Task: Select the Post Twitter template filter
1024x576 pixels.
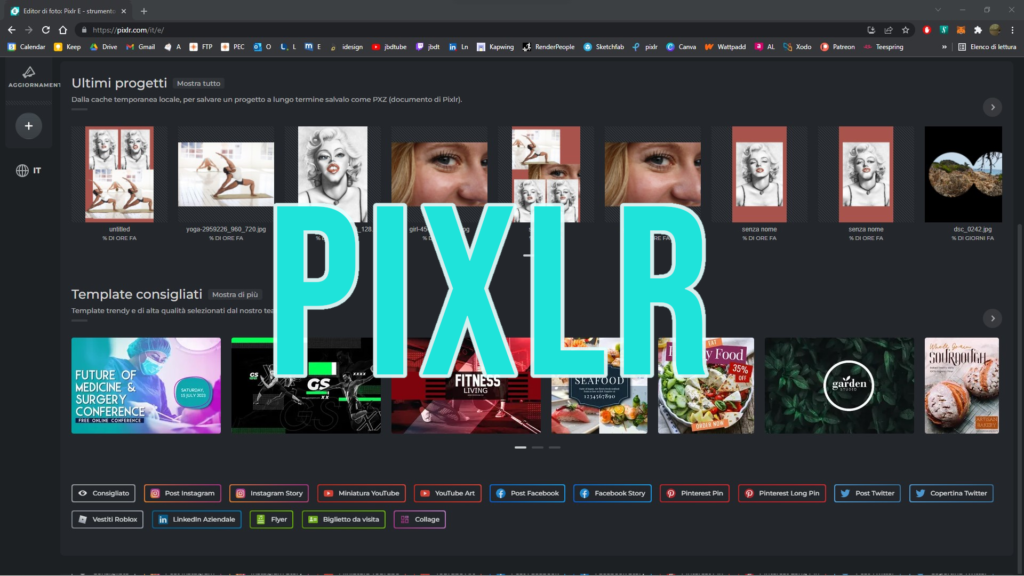Action: coord(867,493)
